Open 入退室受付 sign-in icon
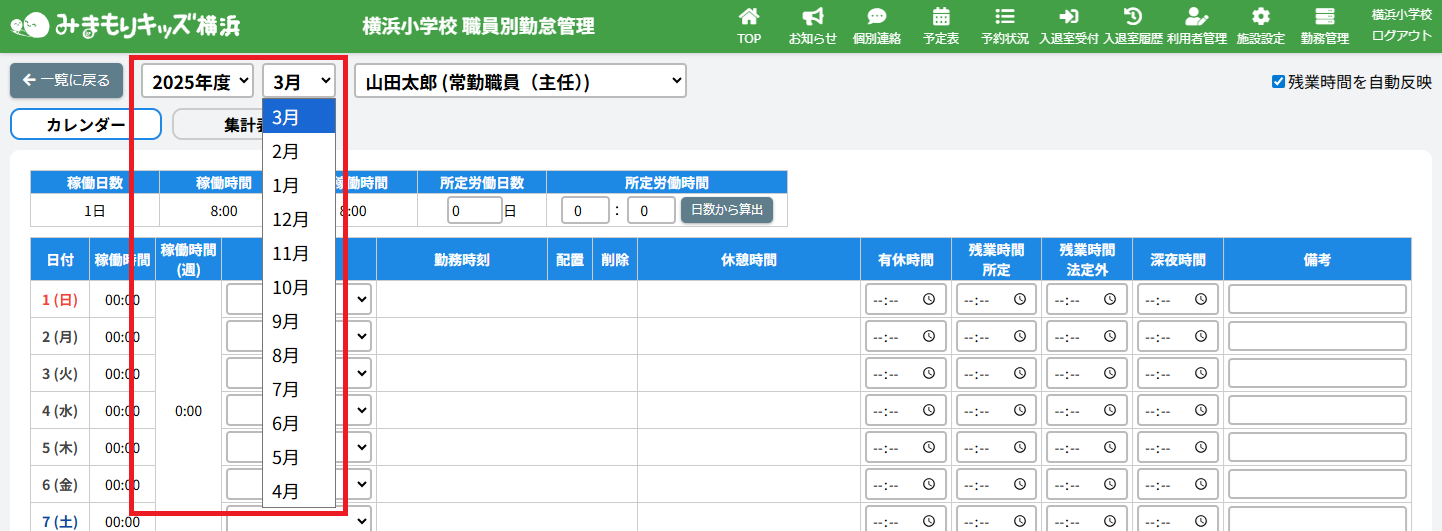The height and width of the screenshot is (531, 1442). click(x=1068, y=17)
